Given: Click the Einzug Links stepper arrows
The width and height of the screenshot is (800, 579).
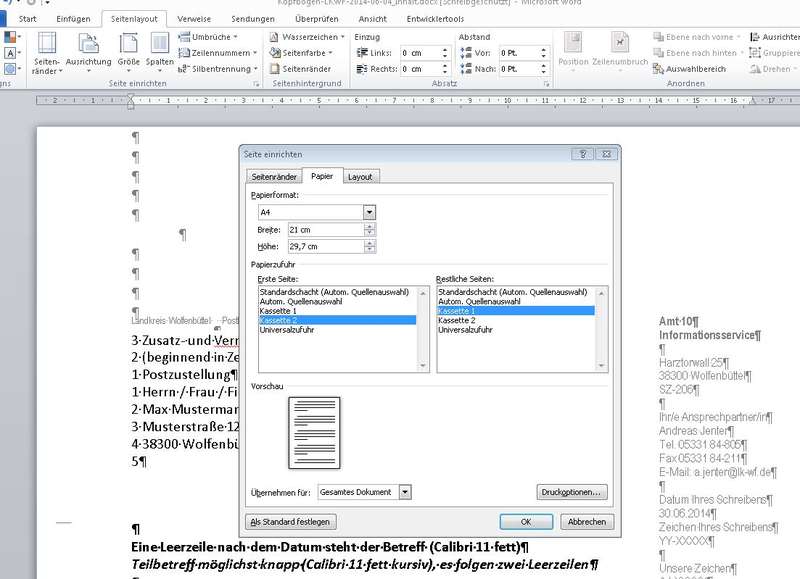Looking at the screenshot, I should coord(444,53).
